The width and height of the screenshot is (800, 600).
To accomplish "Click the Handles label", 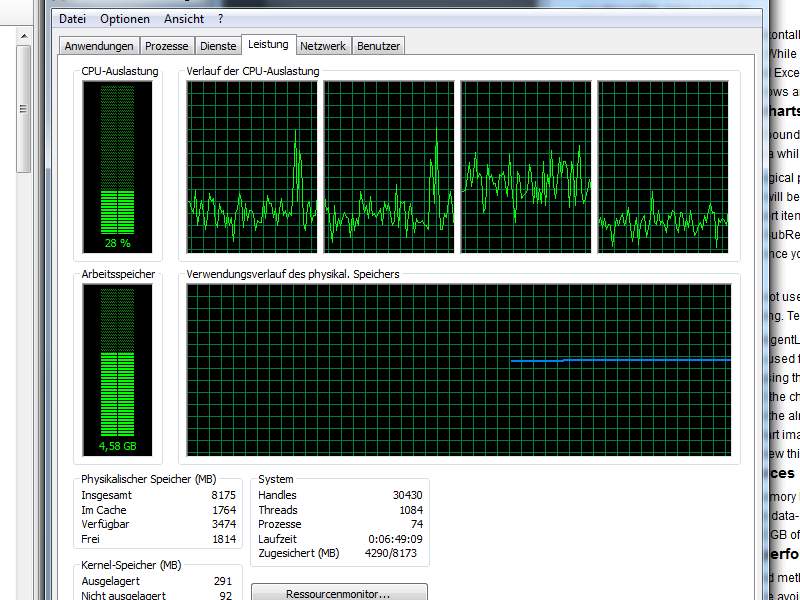I will click(x=277, y=495).
